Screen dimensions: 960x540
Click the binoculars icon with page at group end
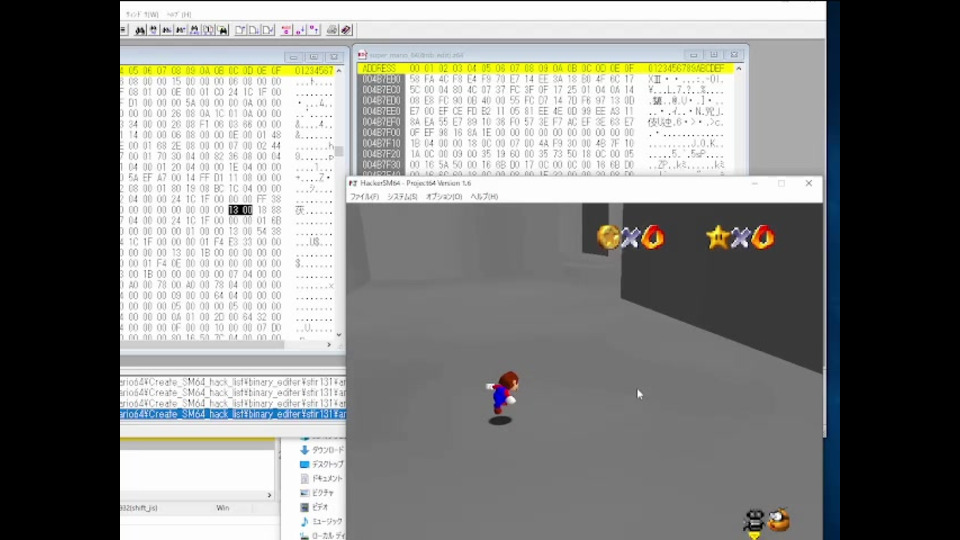point(223,30)
